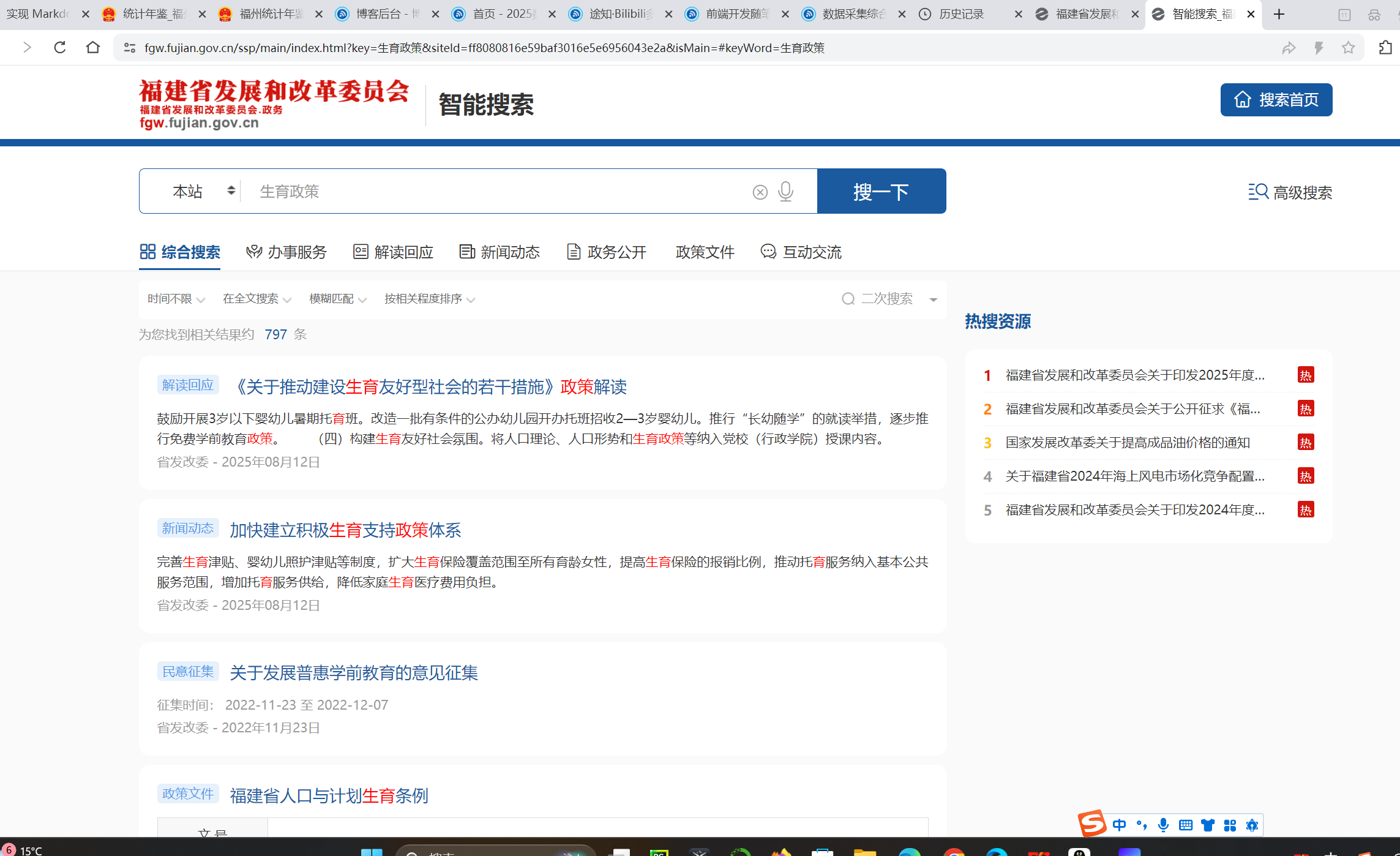Refresh the current page

(x=59, y=47)
